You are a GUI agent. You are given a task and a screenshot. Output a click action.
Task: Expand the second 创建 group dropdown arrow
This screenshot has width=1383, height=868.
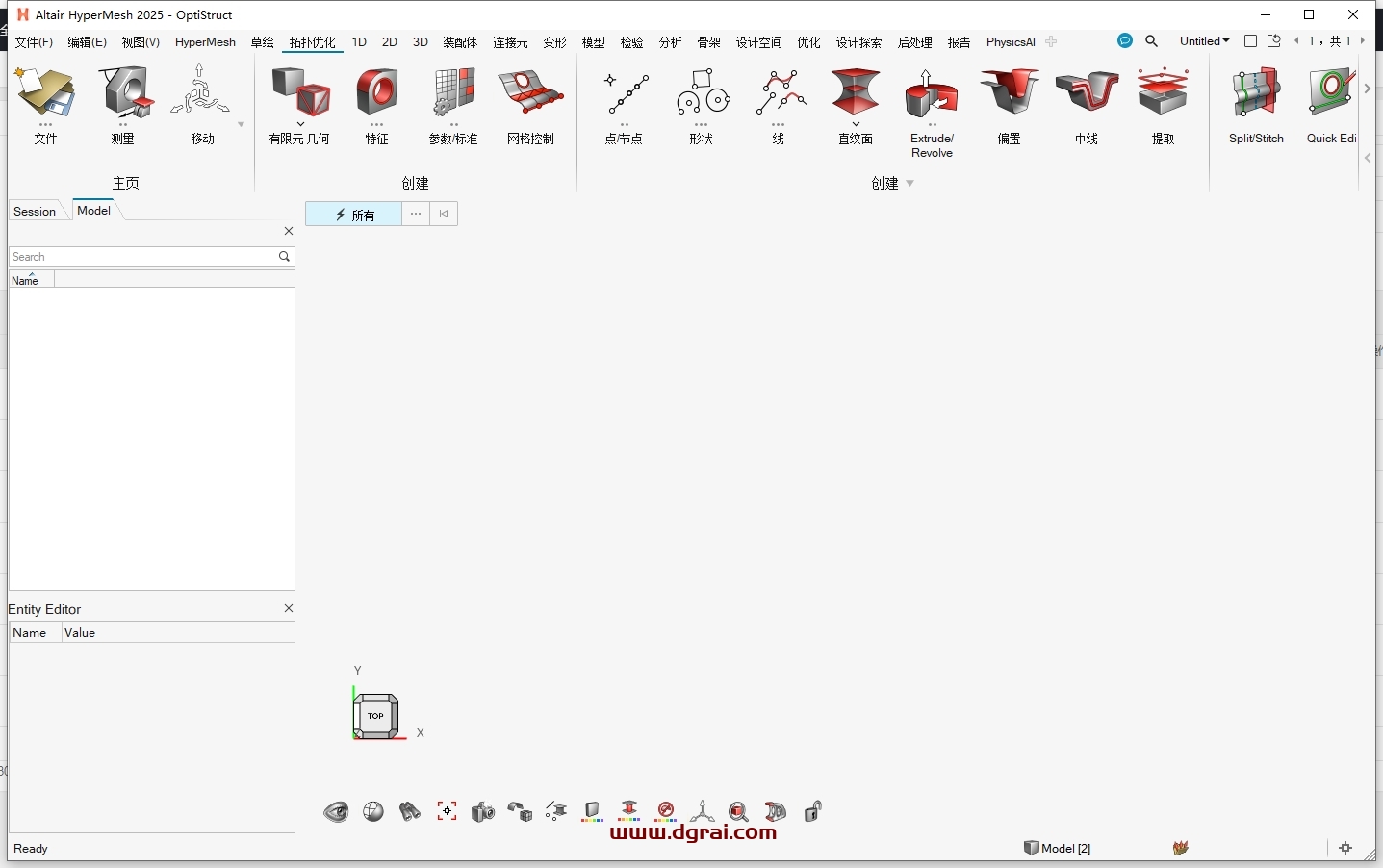[x=910, y=183]
